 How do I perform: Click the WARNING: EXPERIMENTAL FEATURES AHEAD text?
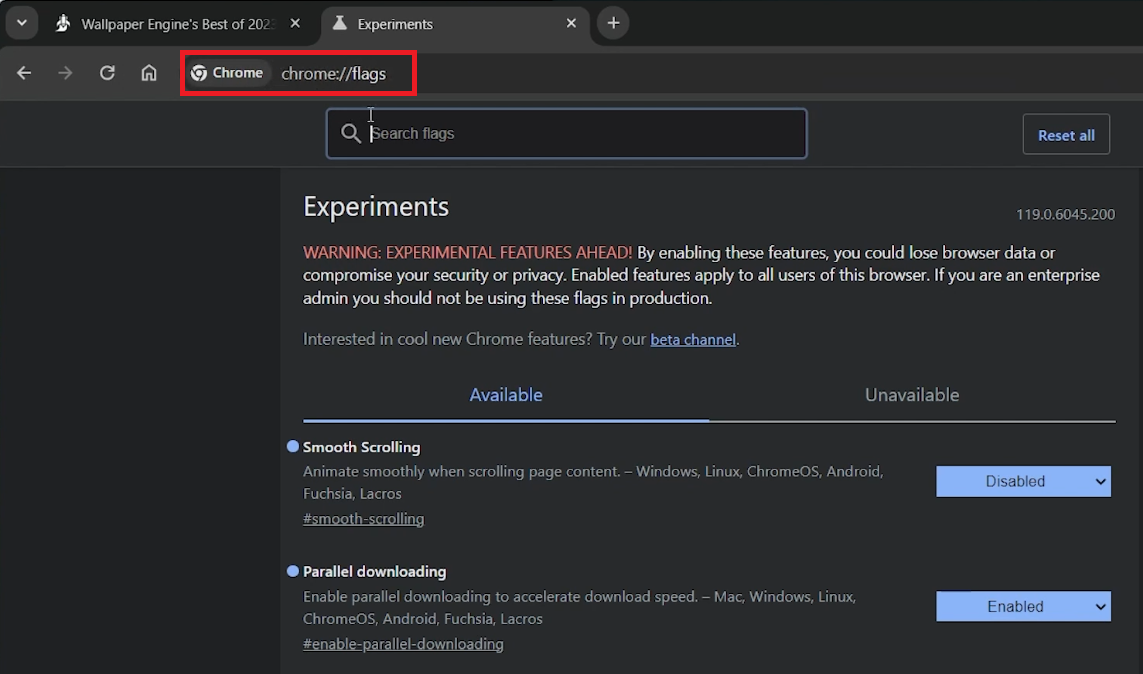click(x=467, y=253)
